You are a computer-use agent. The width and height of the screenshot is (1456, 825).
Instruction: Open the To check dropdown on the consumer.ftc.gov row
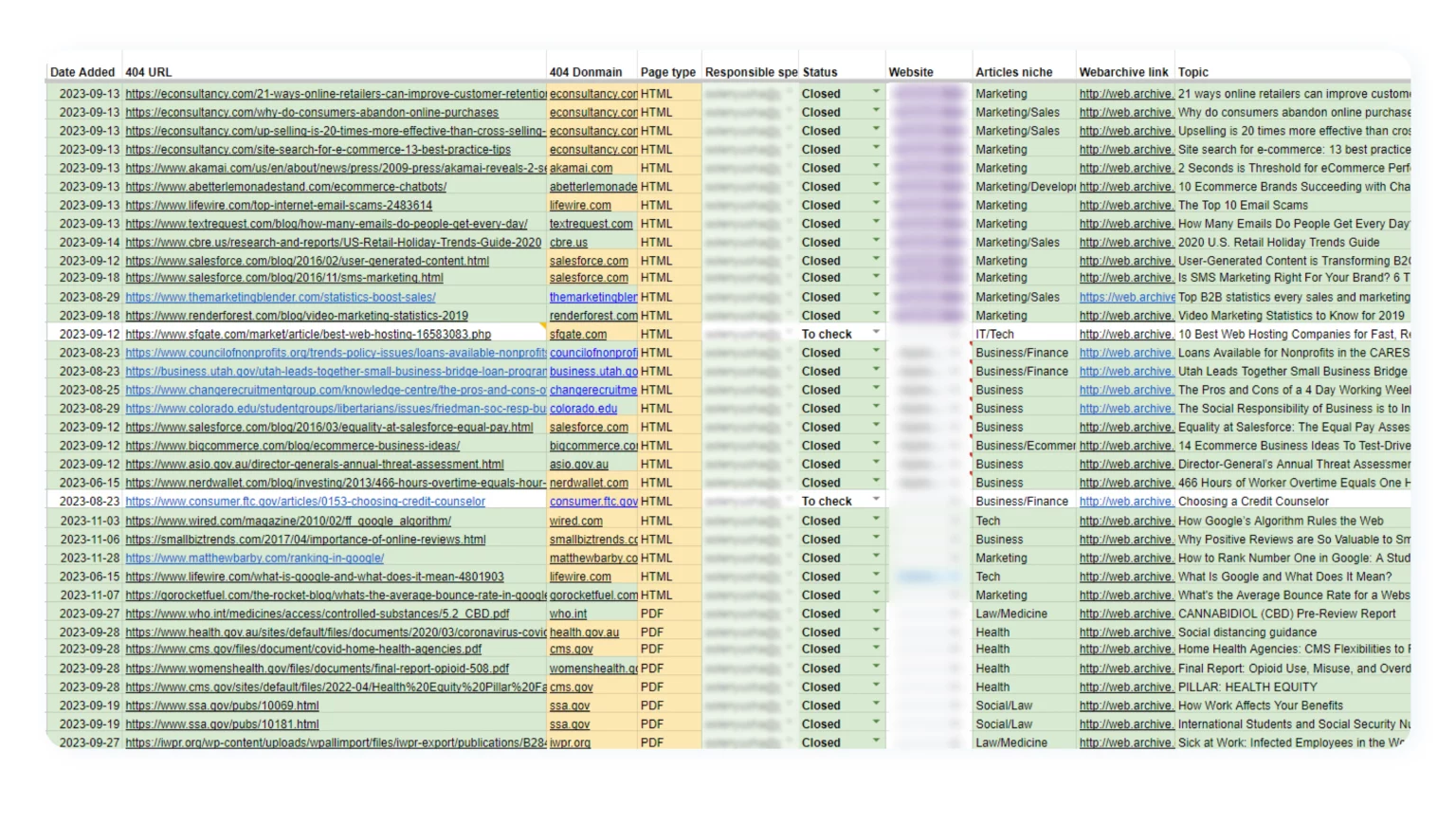(x=875, y=501)
